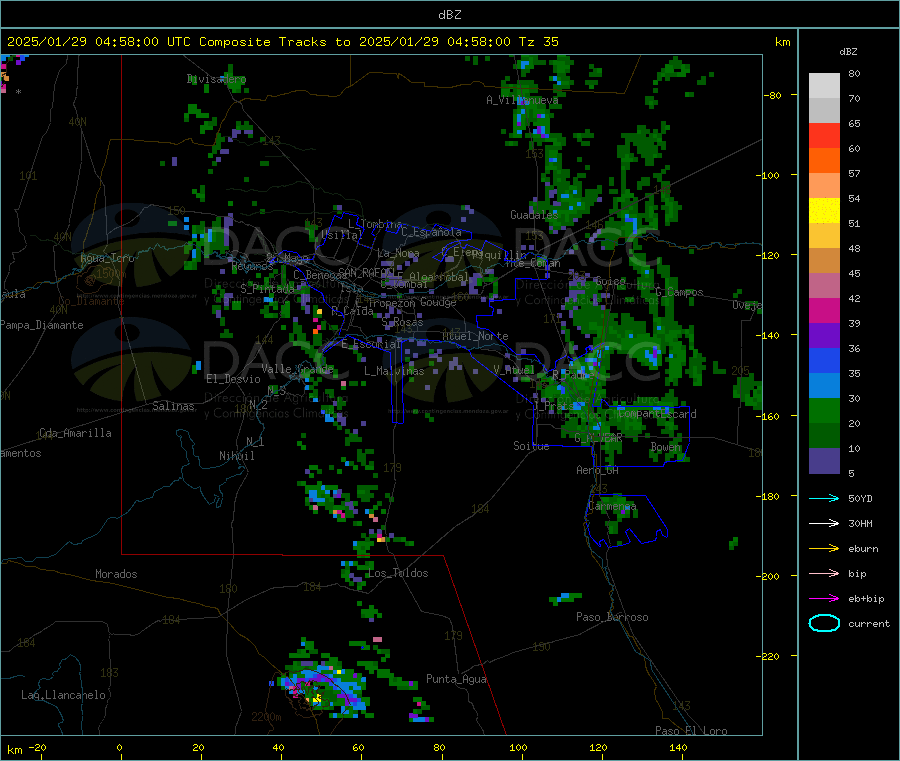Click the 'Atuel_Norte' place label
This screenshot has width=900, height=761.
click(475, 336)
